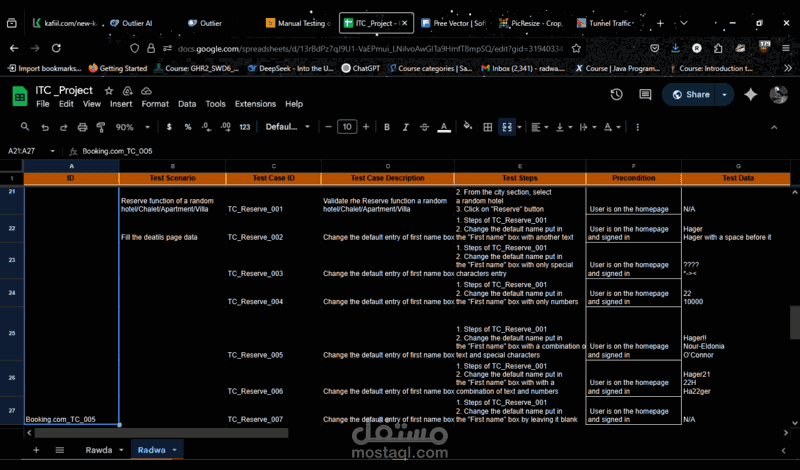Select the paint format roller icon
Viewport: 800px width, 470px height.
click(x=101, y=127)
